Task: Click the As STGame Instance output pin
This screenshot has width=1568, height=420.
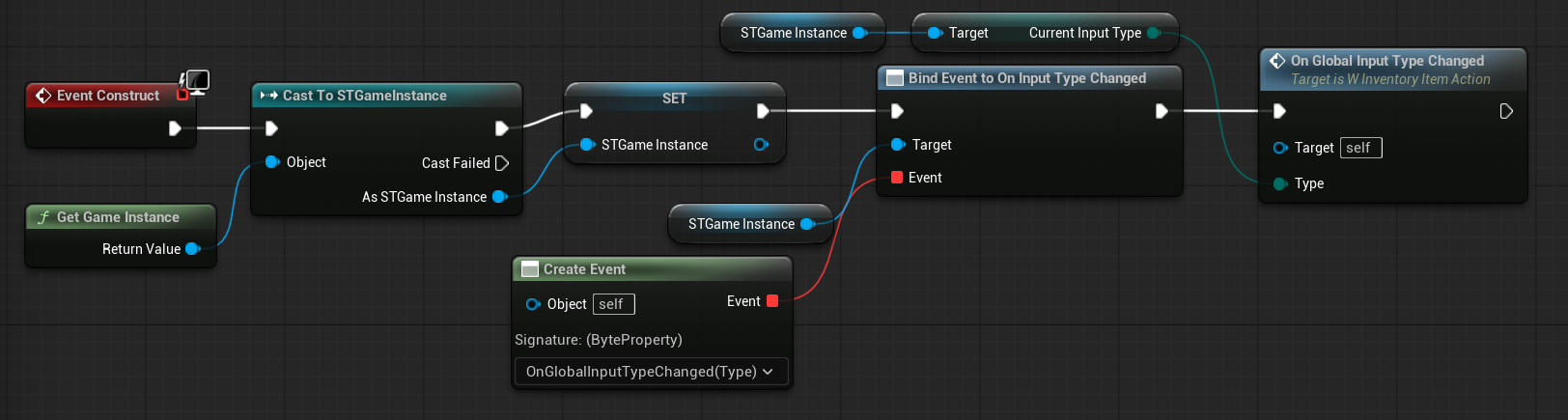Action: pos(499,197)
